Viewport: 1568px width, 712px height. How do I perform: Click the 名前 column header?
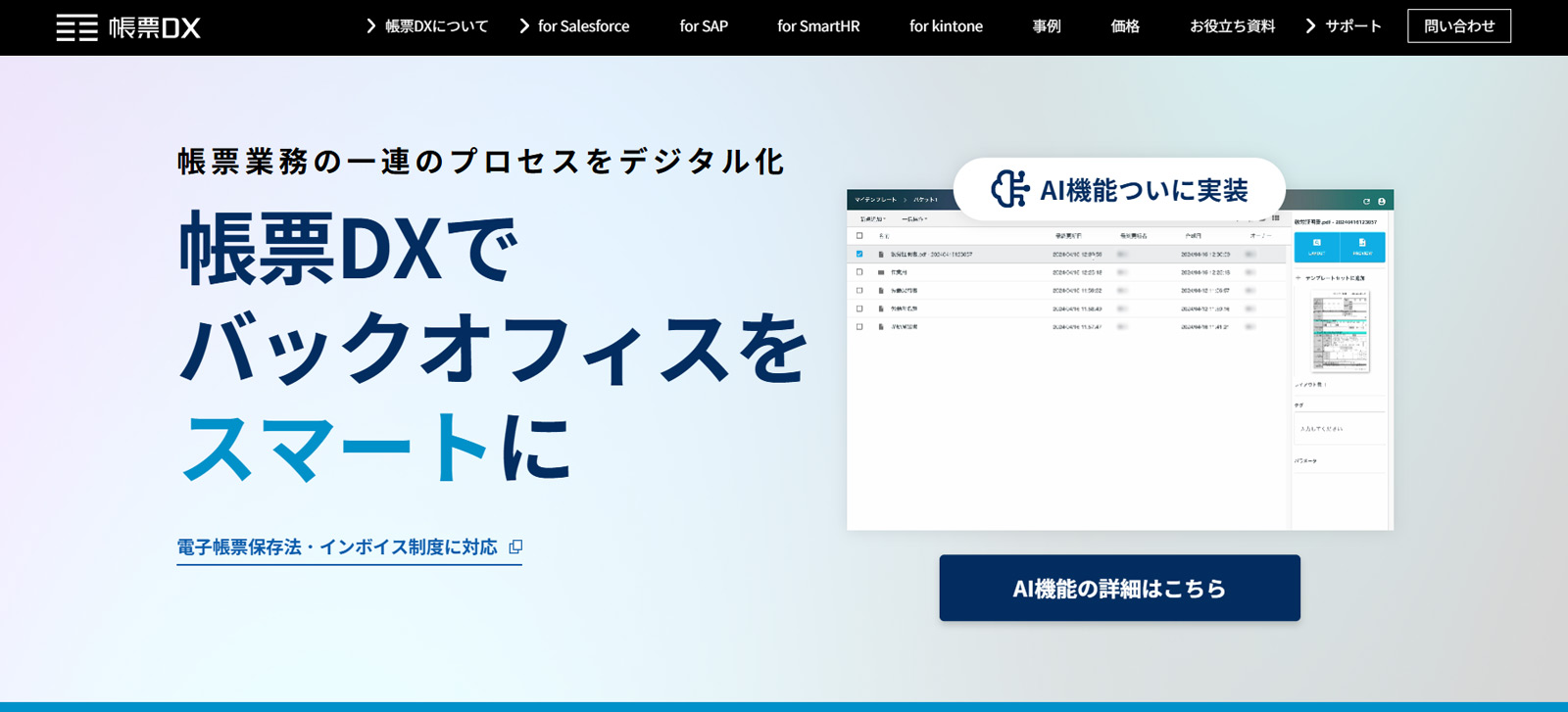[x=883, y=236]
